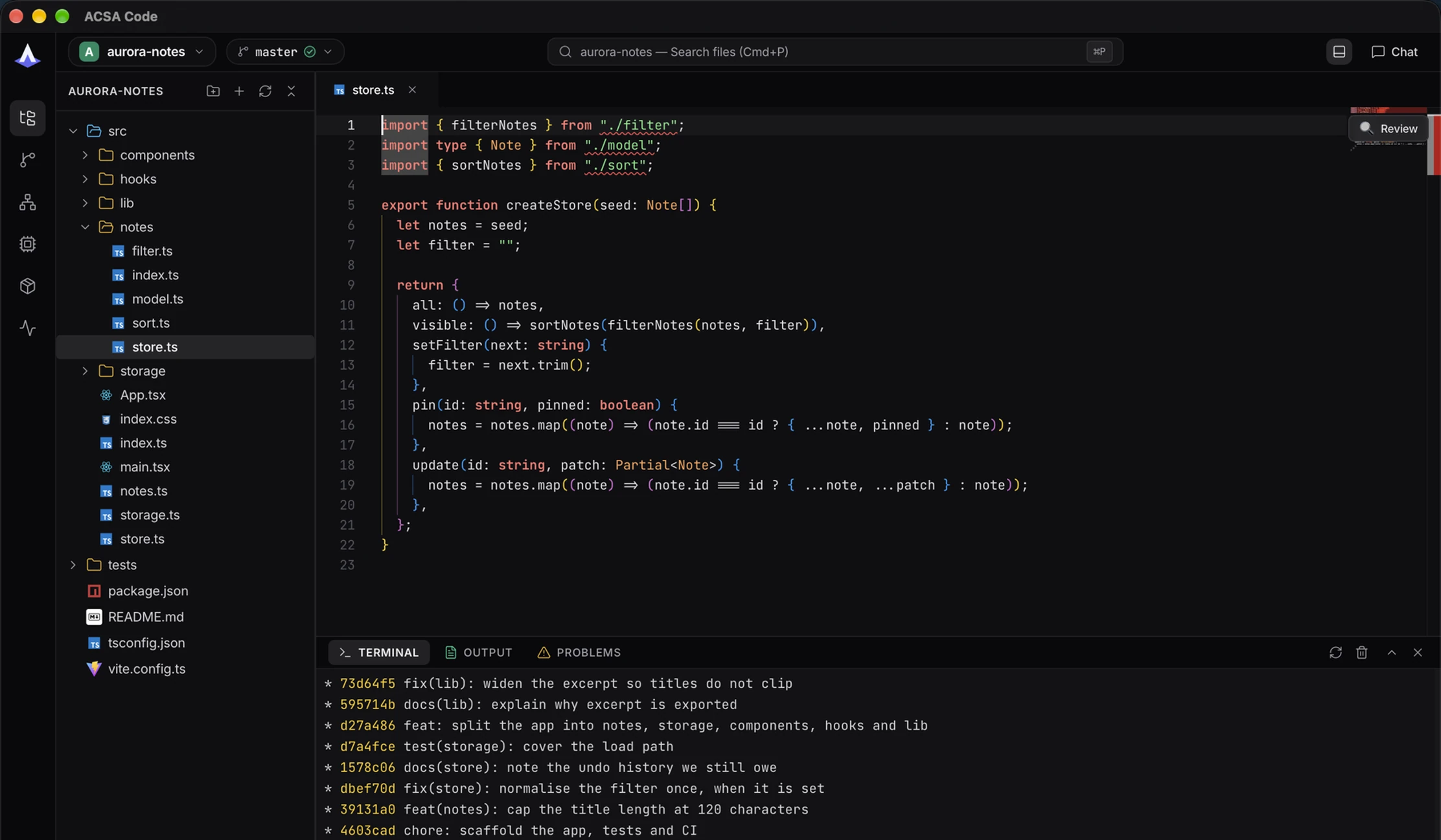Open the Chat panel

point(1394,52)
